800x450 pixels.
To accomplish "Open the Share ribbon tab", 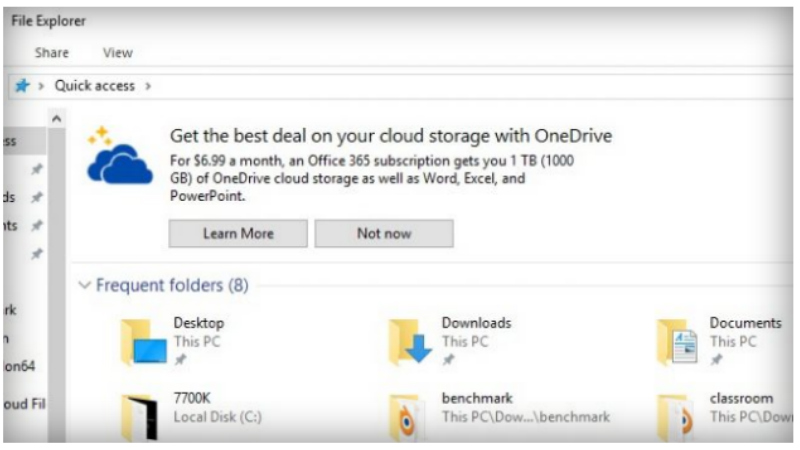I will (x=52, y=53).
